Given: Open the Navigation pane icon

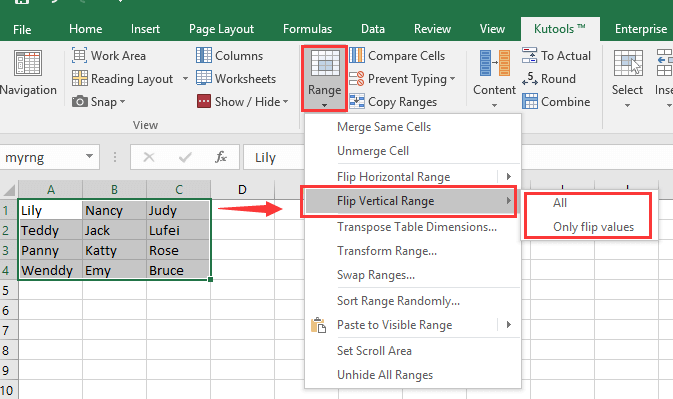Looking at the screenshot, I should 28,63.
